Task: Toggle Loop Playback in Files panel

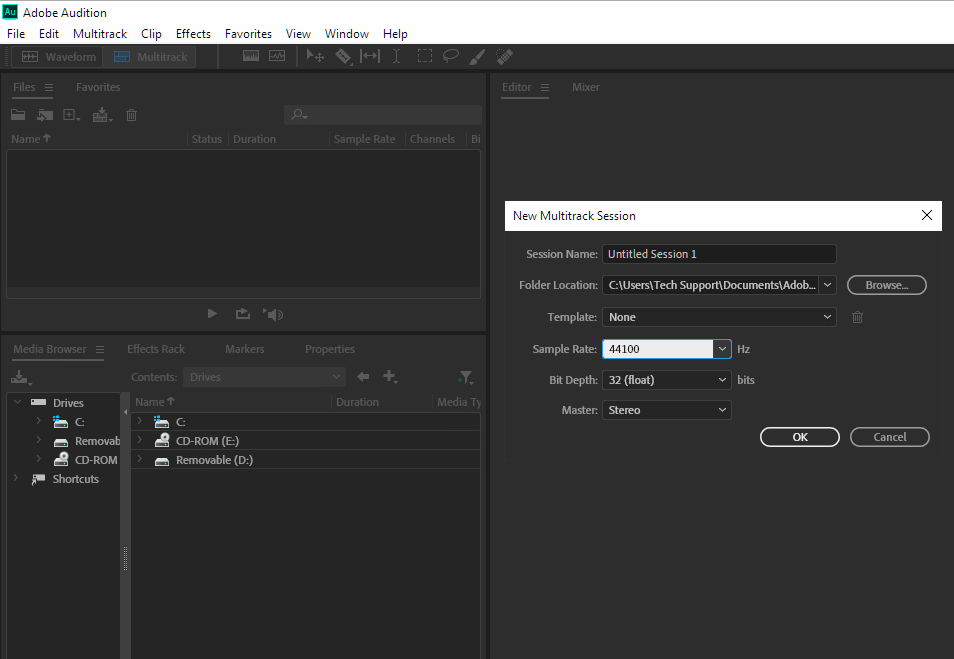Action: pos(243,314)
